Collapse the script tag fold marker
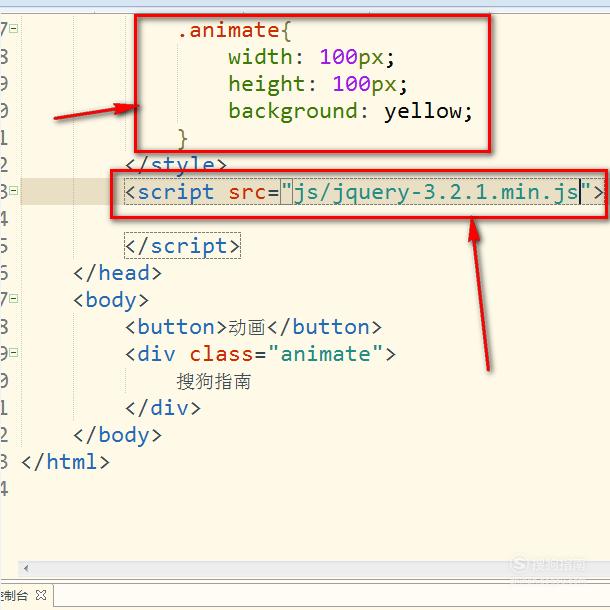This screenshot has width=610, height=610. 14,191
